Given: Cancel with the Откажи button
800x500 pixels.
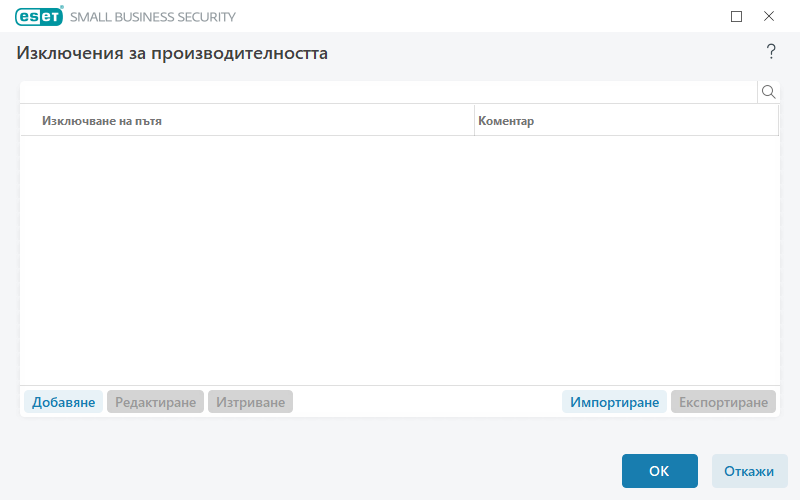Looking at the screenshot, I should tap(749, 471).
